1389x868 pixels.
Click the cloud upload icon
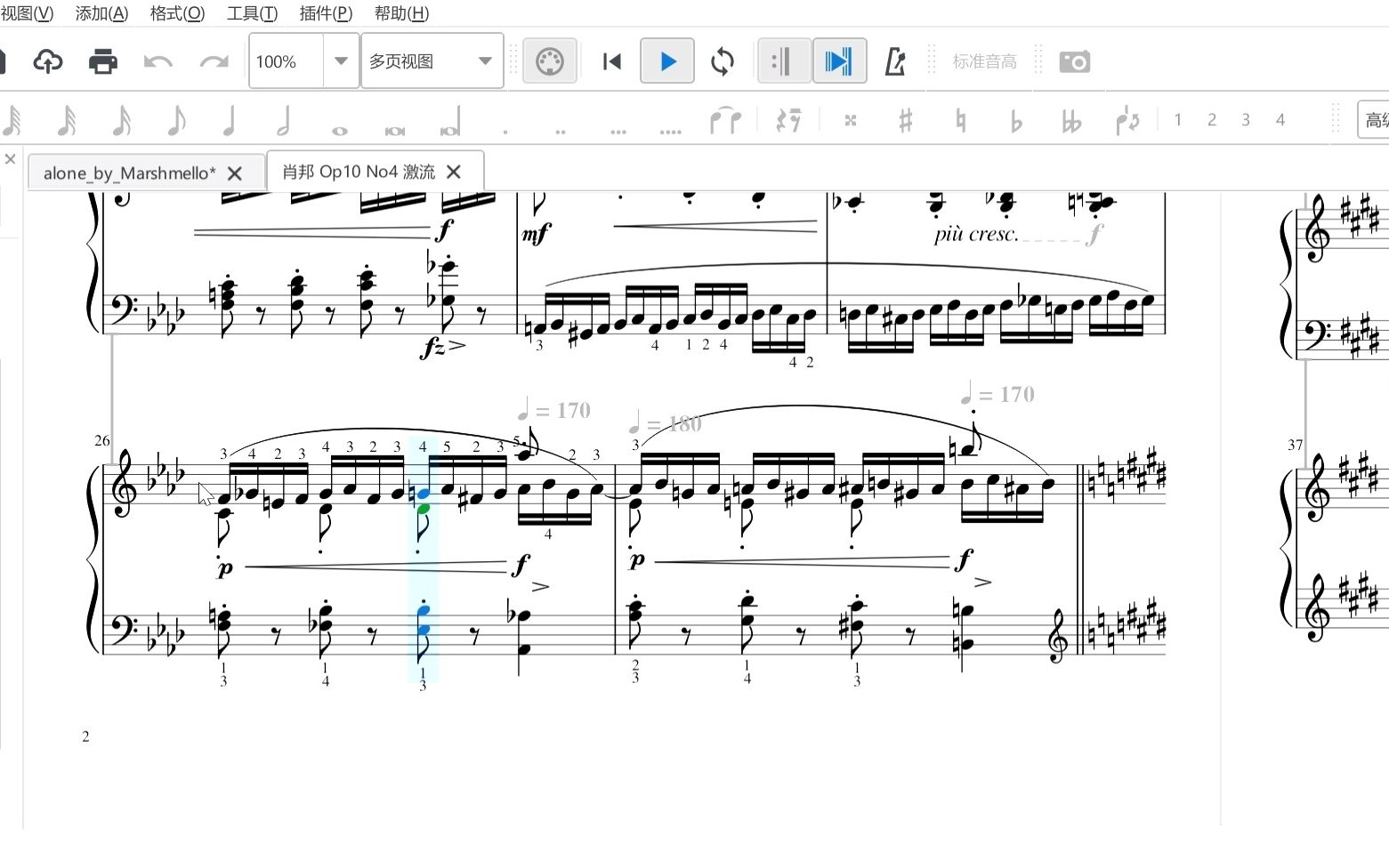tap(48, 61)
